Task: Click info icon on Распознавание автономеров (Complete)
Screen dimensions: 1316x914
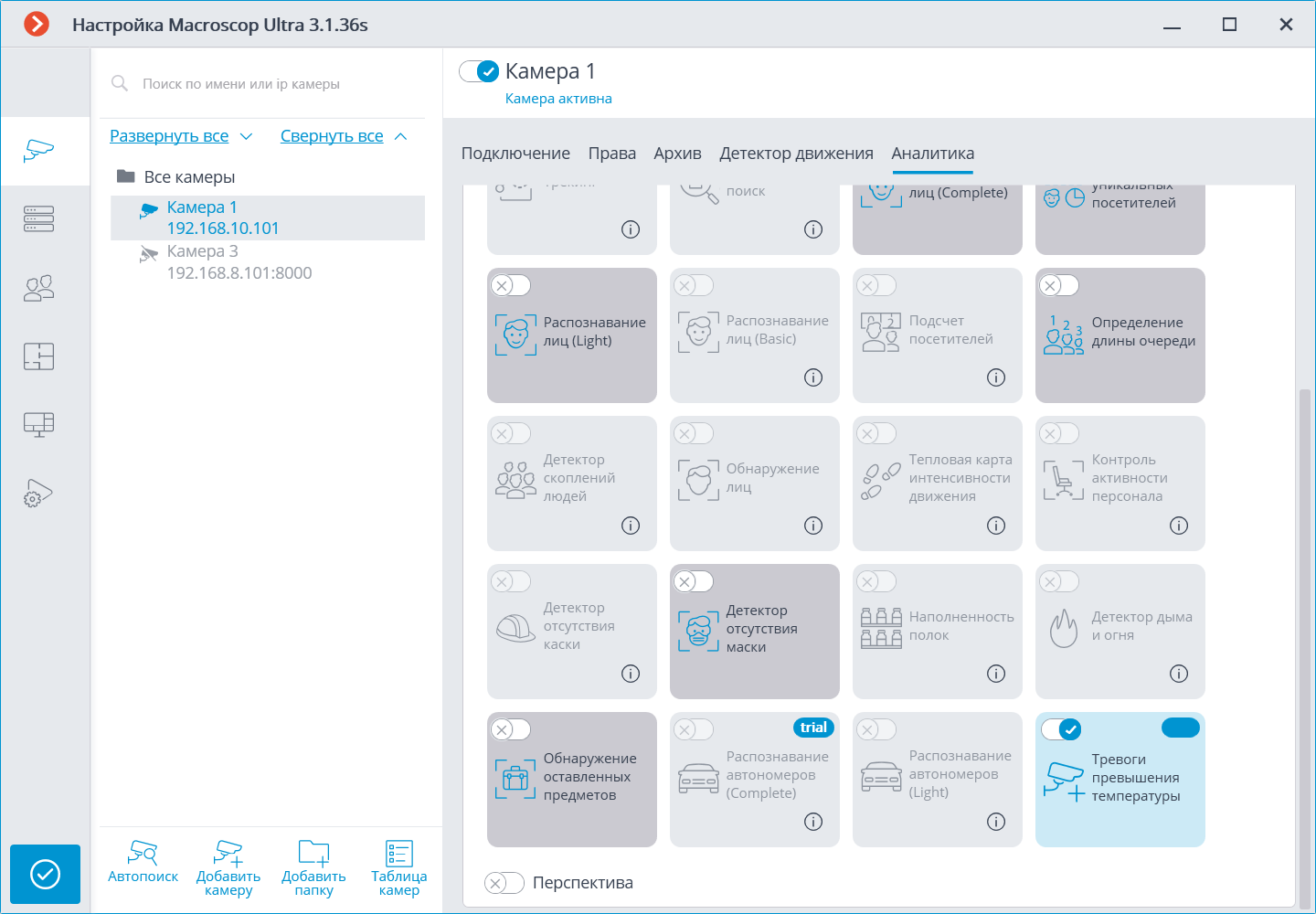Action: click(x=813, y=822)
